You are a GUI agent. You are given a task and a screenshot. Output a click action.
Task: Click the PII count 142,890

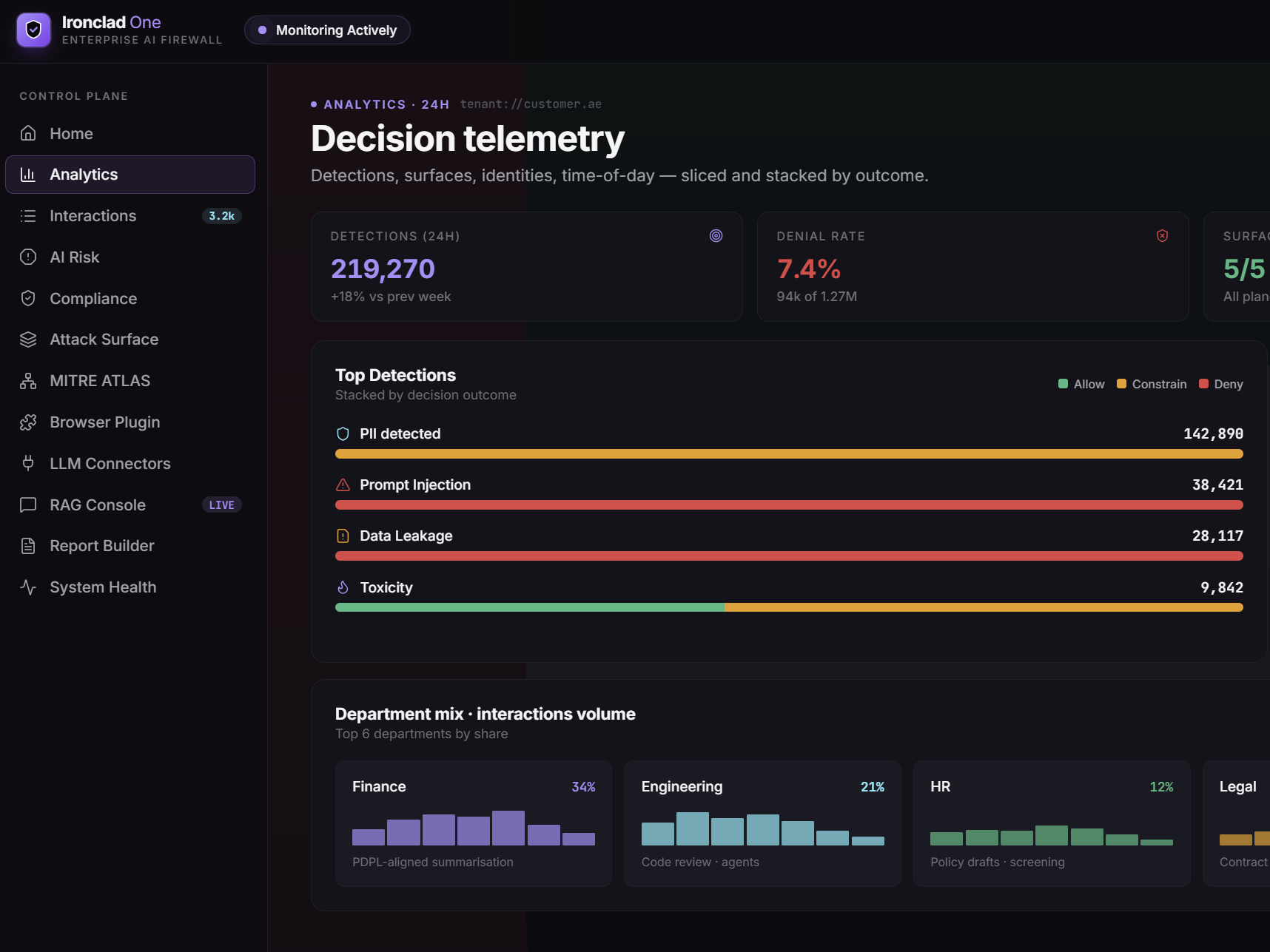click(x=1213, y=433)
